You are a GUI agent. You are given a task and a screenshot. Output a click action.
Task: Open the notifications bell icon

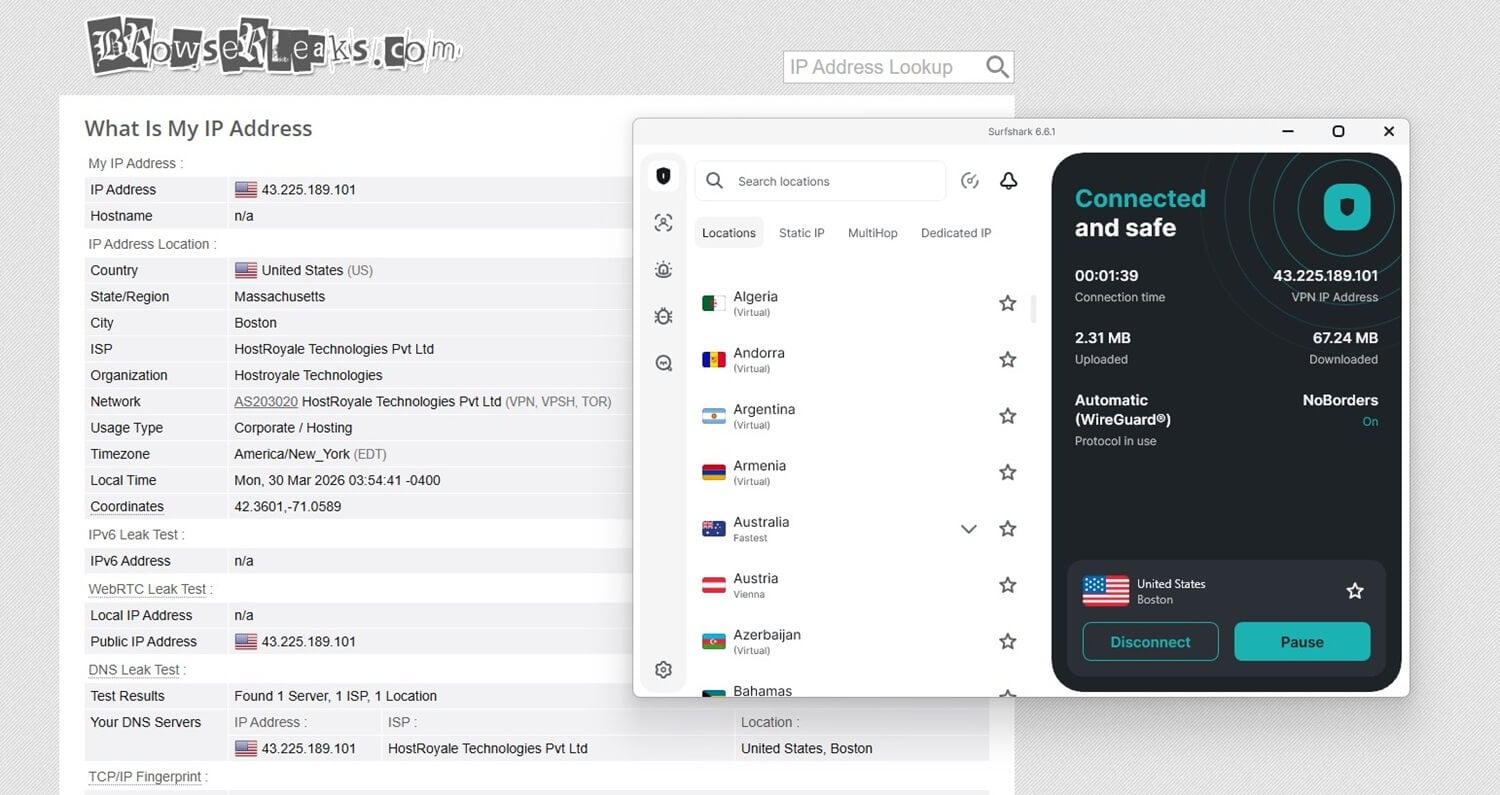click(x=1008, y=181)
